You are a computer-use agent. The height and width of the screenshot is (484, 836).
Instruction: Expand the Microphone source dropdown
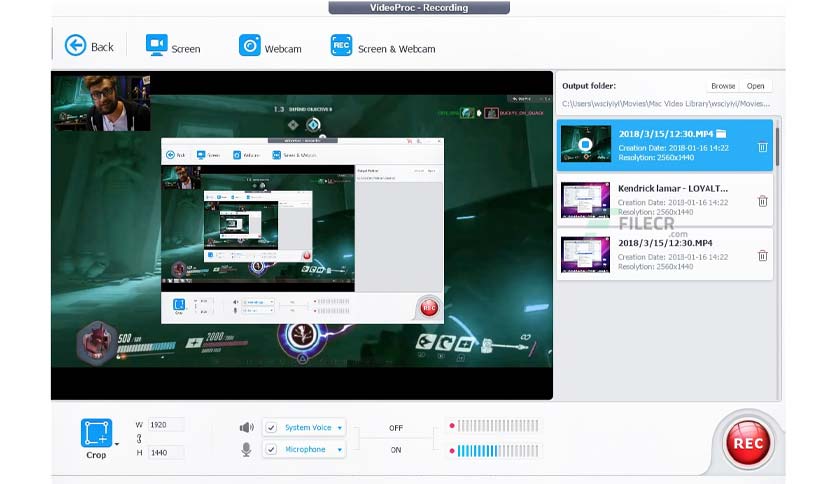click(x=339, y=450)
